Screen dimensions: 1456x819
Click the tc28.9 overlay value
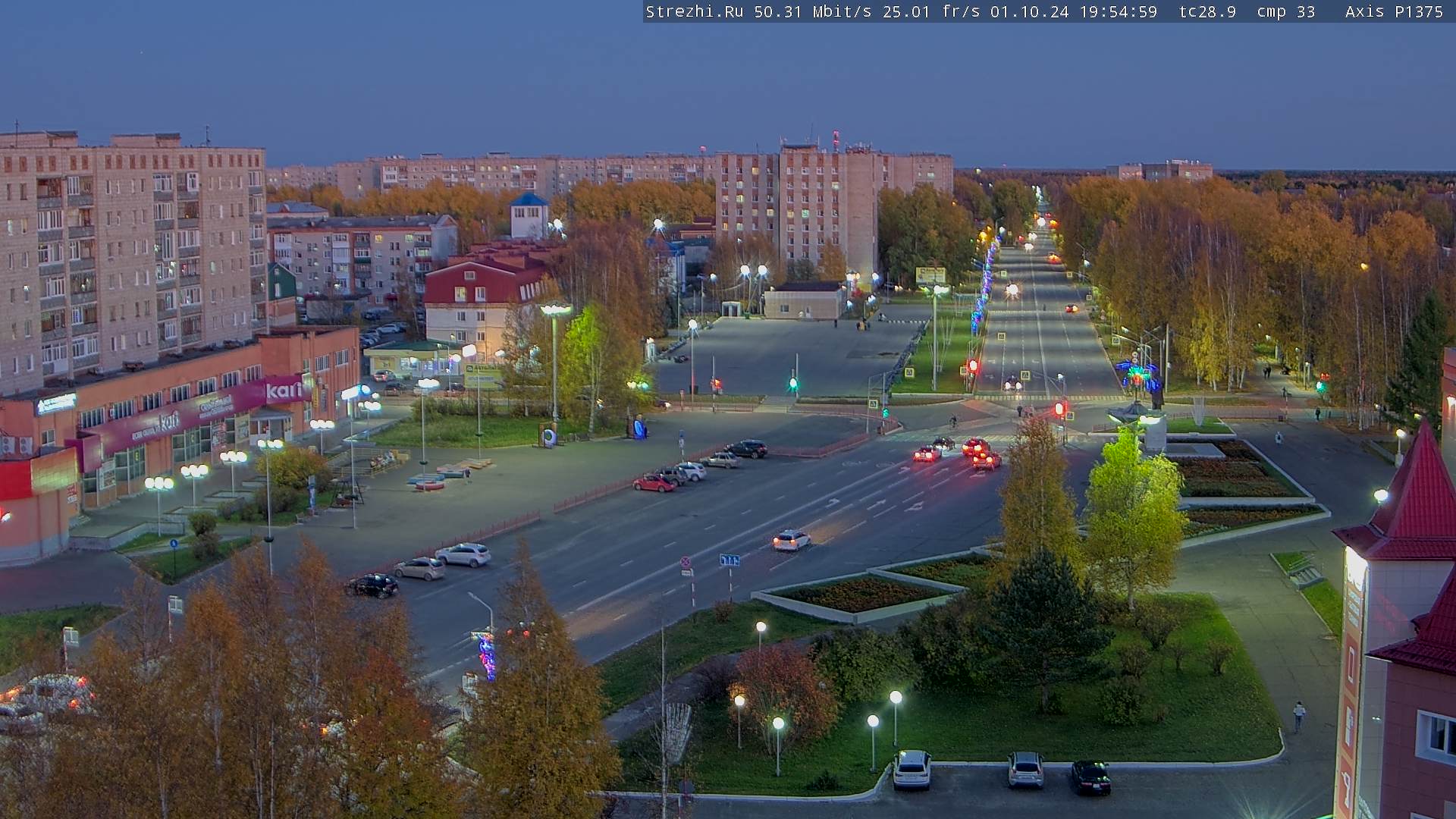point(1207,12)
